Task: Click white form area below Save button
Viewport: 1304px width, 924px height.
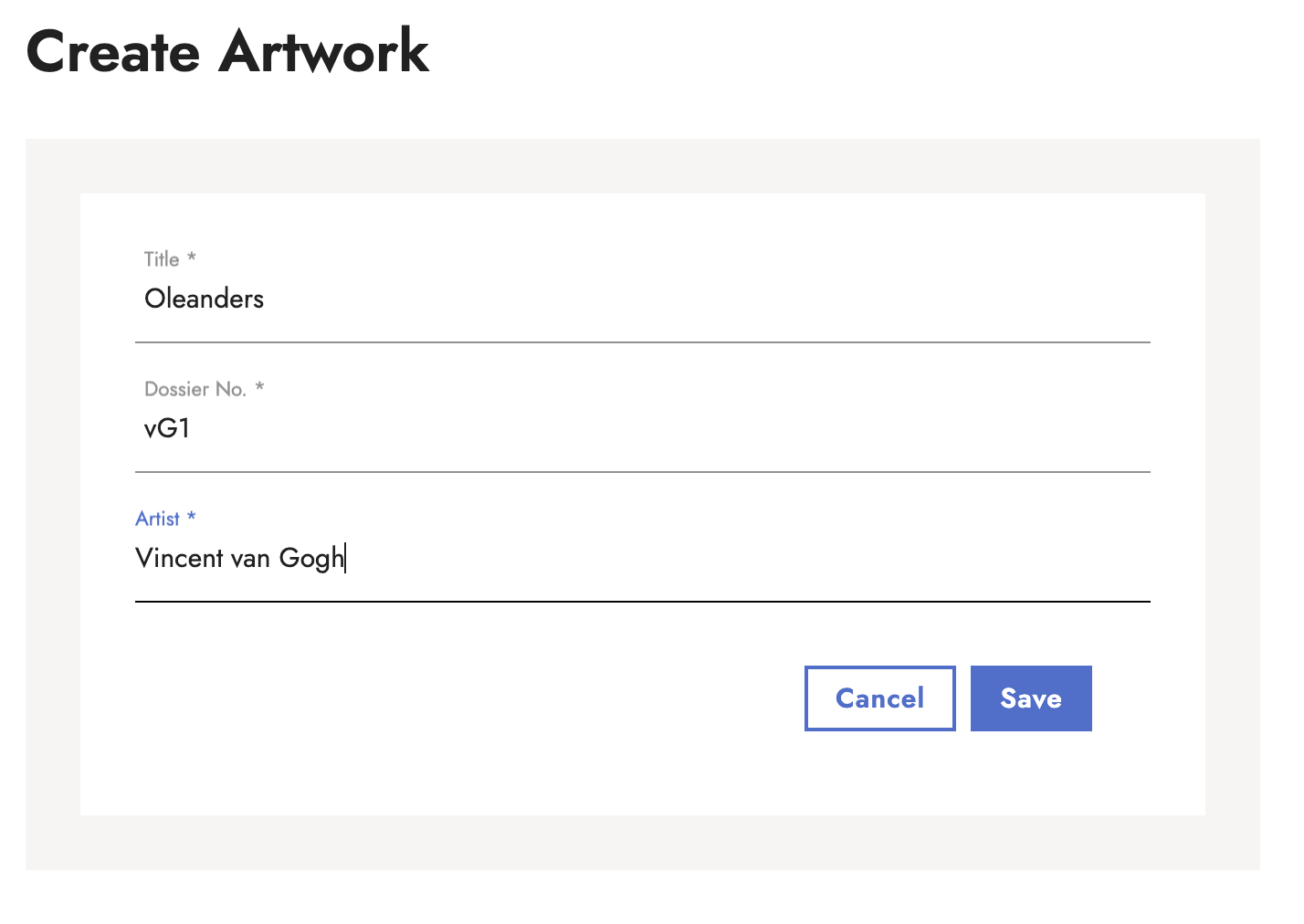Action: [1030, 774]
